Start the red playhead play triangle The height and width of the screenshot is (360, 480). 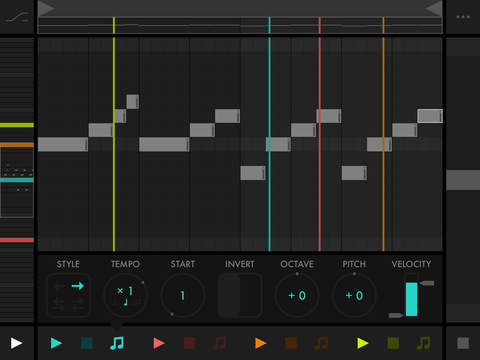(x=159, y=343)
